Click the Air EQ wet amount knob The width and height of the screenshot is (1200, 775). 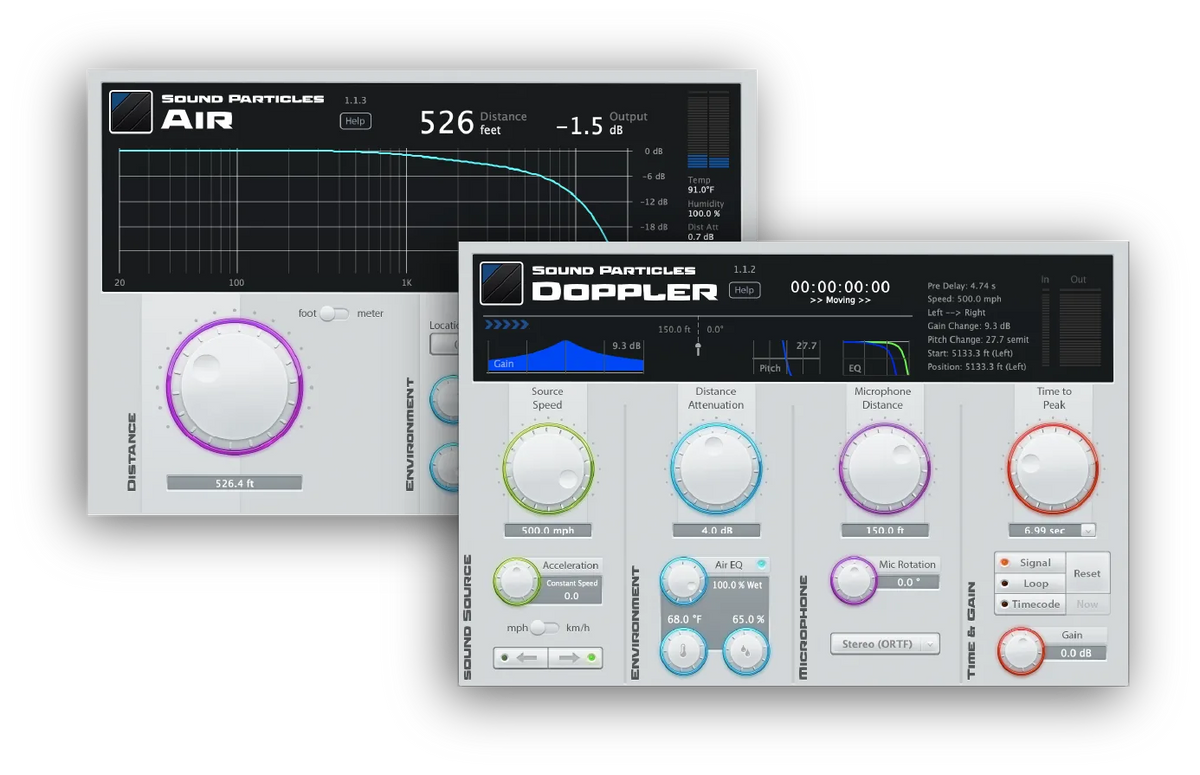click(x=685, y=581)
